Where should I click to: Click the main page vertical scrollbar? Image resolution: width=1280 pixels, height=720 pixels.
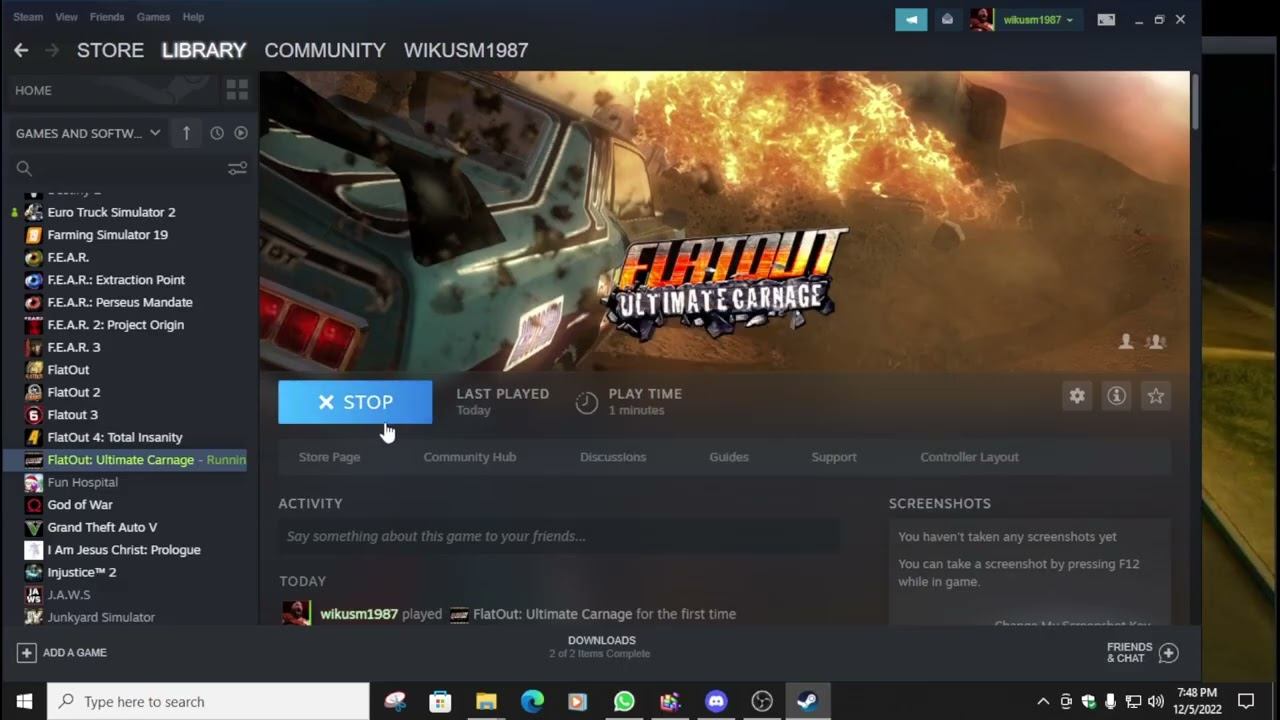(x=1194, y=100)
